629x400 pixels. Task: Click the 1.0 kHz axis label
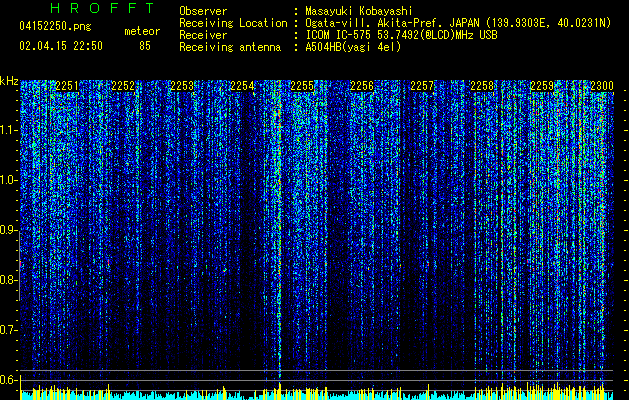8,180
